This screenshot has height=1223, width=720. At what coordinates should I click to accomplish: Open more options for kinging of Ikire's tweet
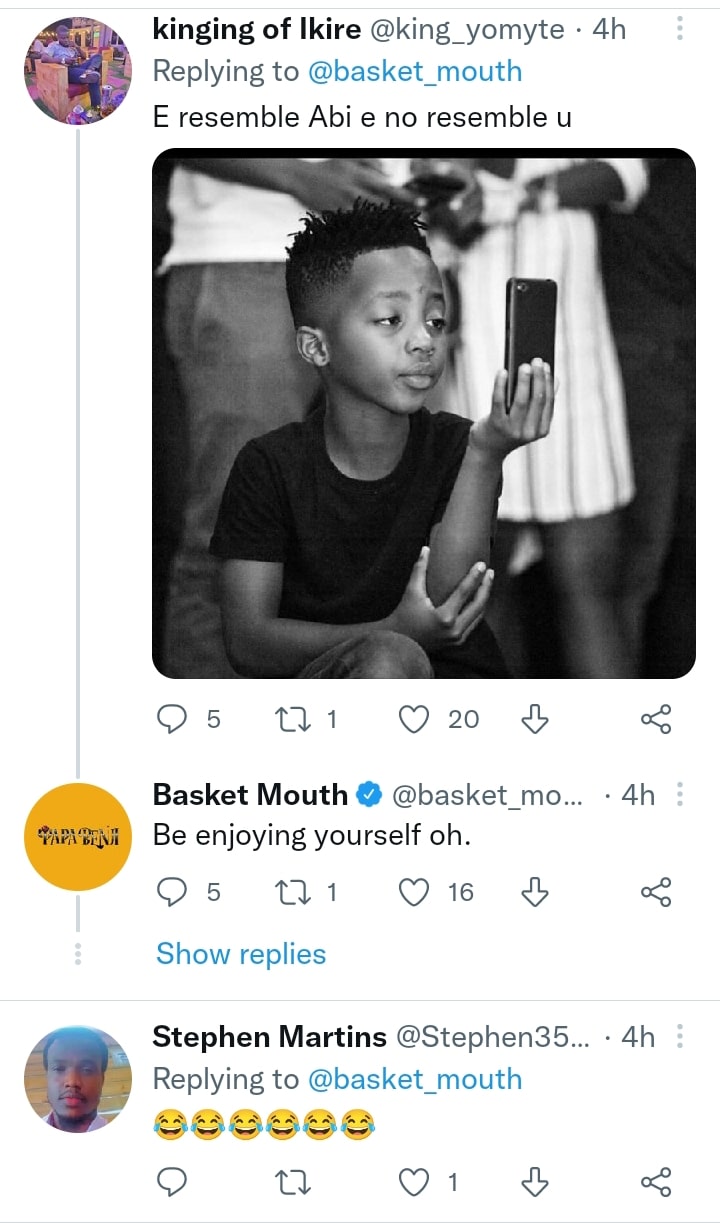(x=680, y=30)
